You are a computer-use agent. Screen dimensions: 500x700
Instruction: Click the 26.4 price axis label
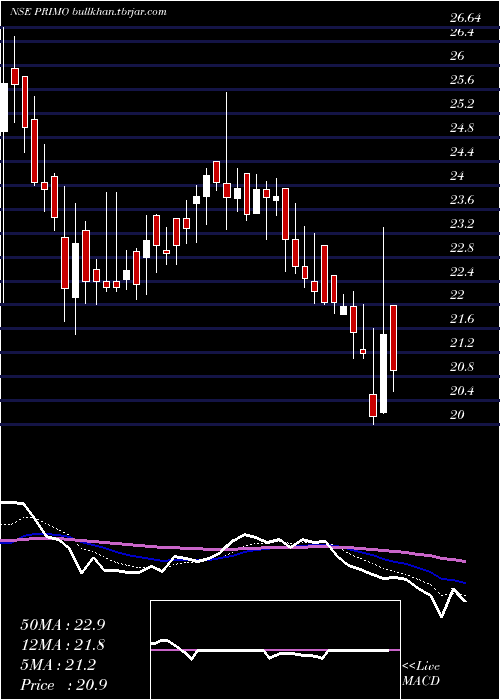pos(462,32)
